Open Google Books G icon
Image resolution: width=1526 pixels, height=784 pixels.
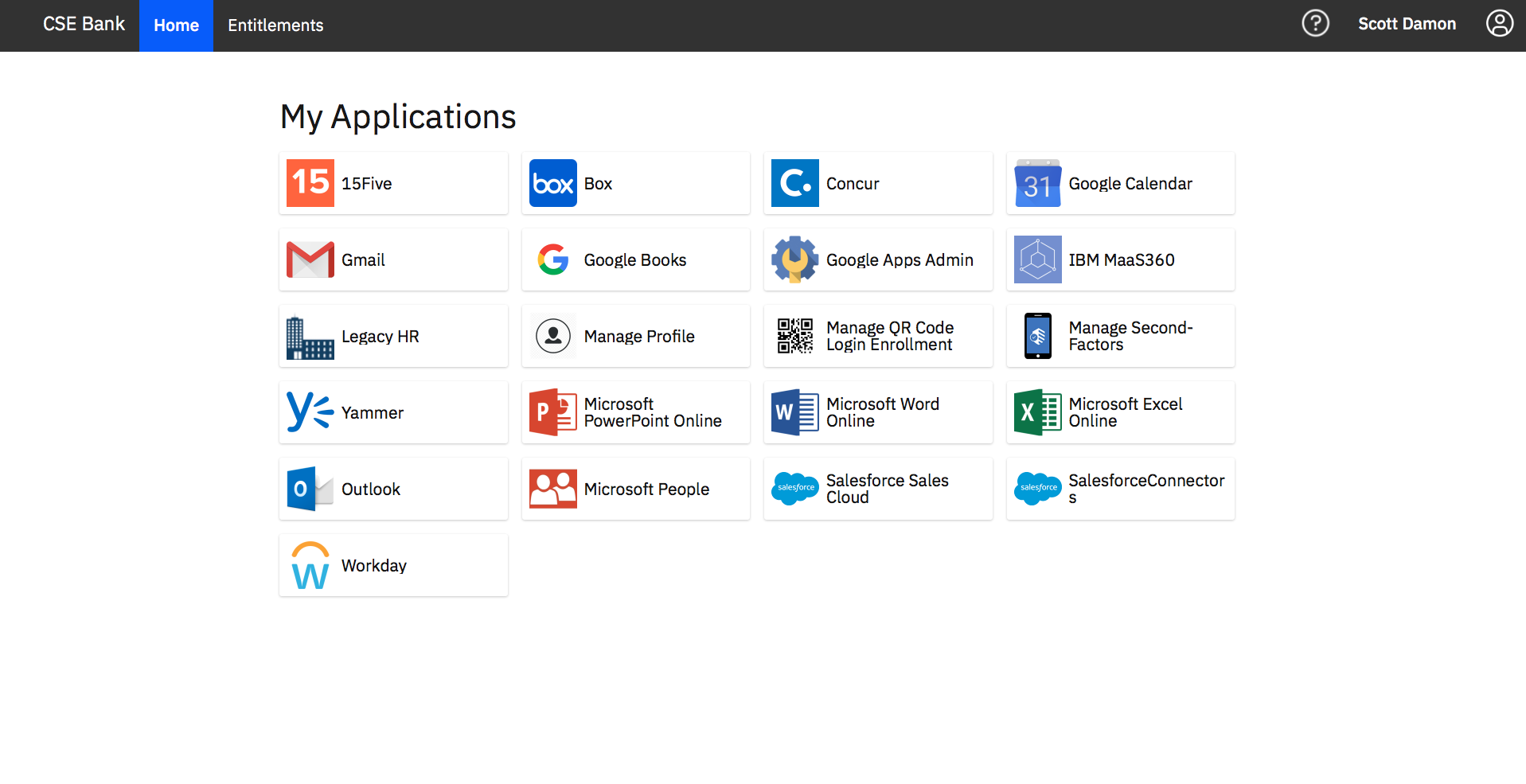click(x=553, y=259)
